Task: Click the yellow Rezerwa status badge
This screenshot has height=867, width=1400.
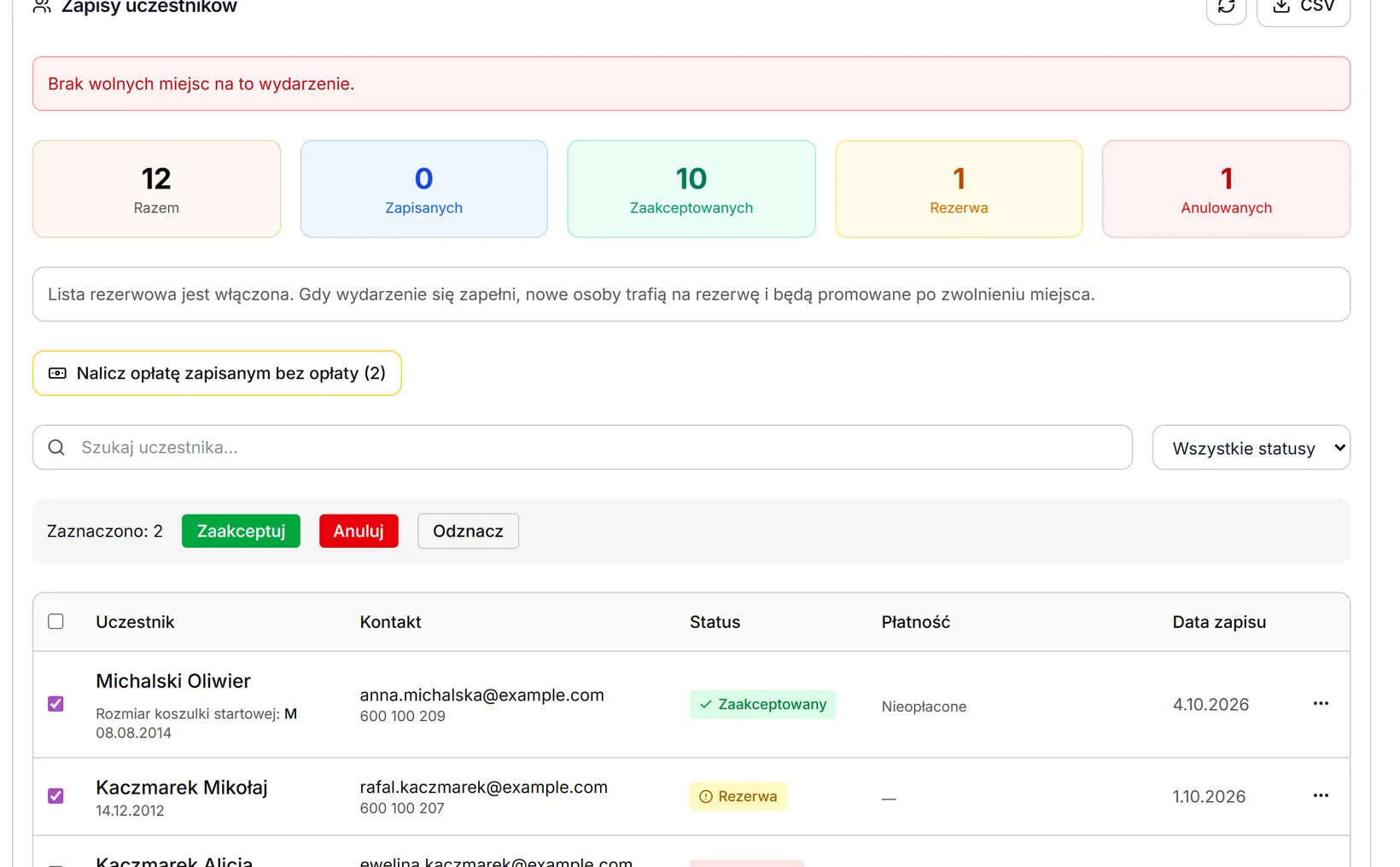Action: pyautogui.click(x=738, y=796)
